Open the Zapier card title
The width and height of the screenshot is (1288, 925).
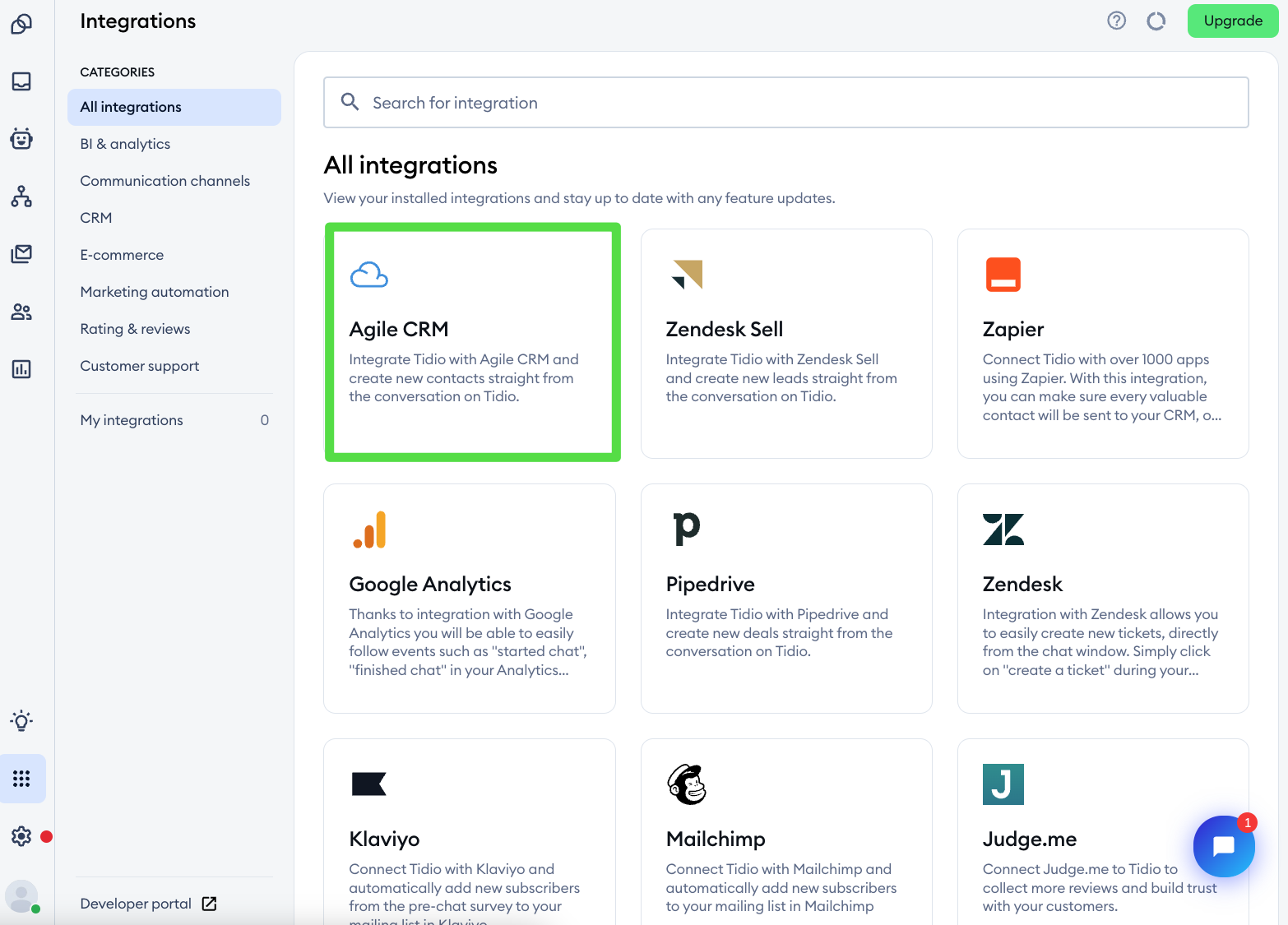1013,329
